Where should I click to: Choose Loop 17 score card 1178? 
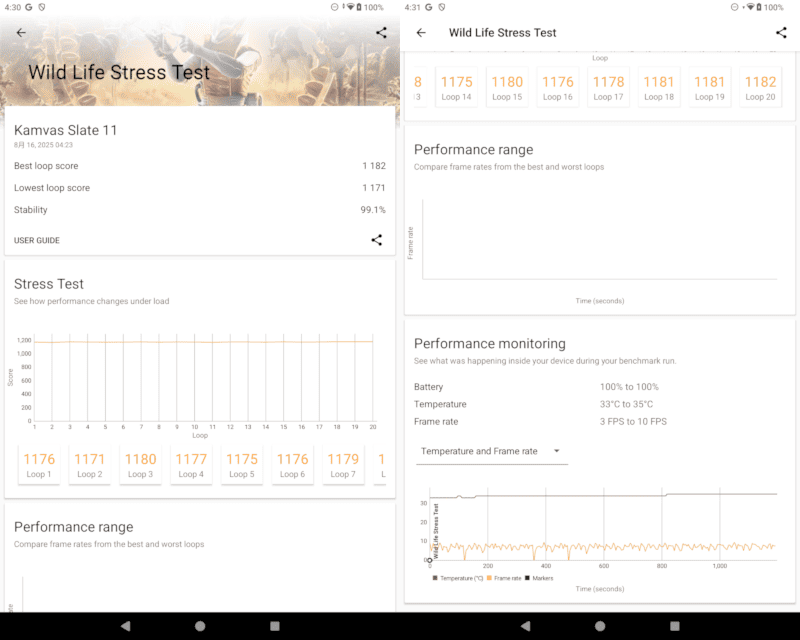(608, 88)
